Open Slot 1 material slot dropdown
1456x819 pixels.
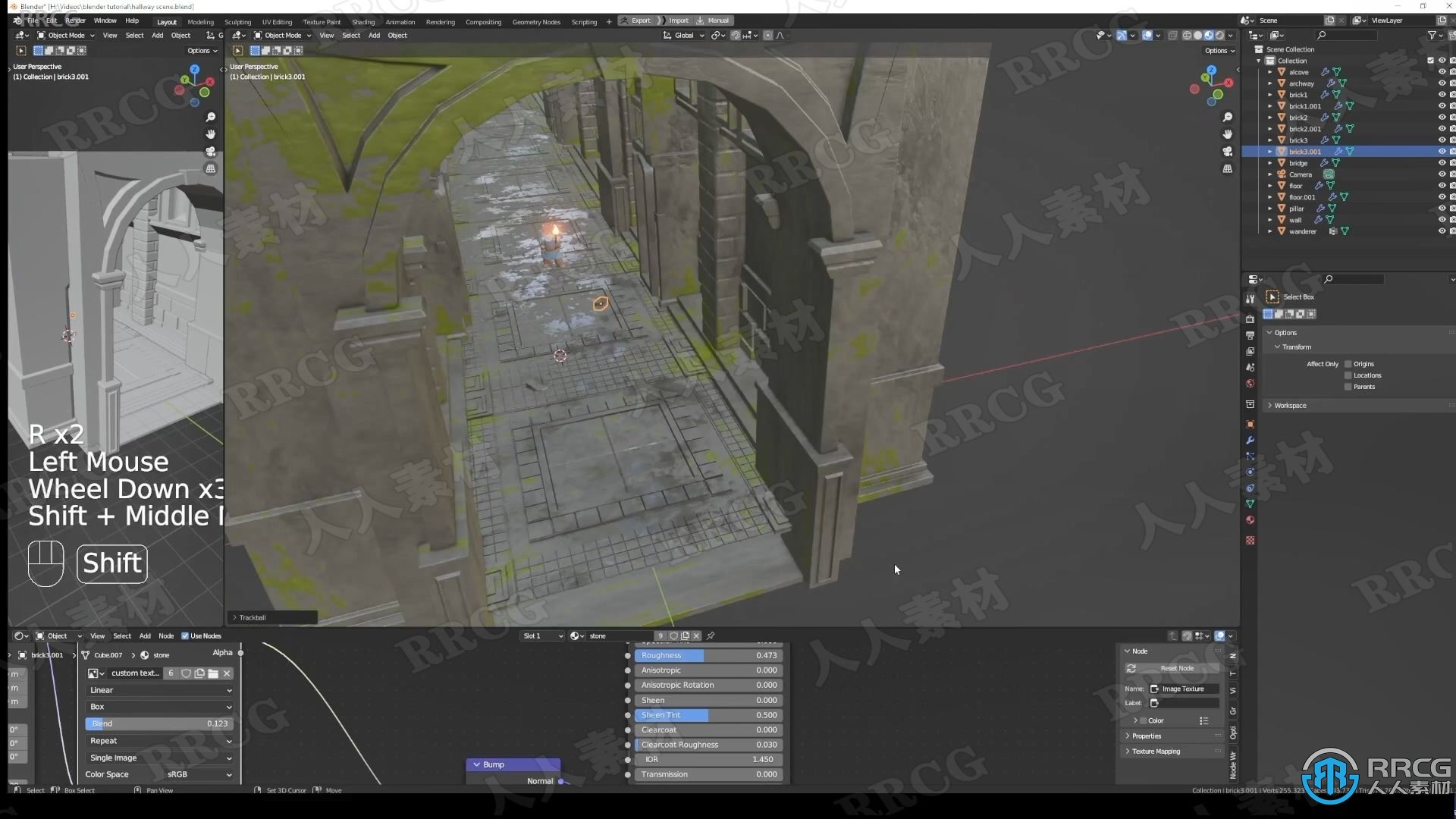(543, 635)
